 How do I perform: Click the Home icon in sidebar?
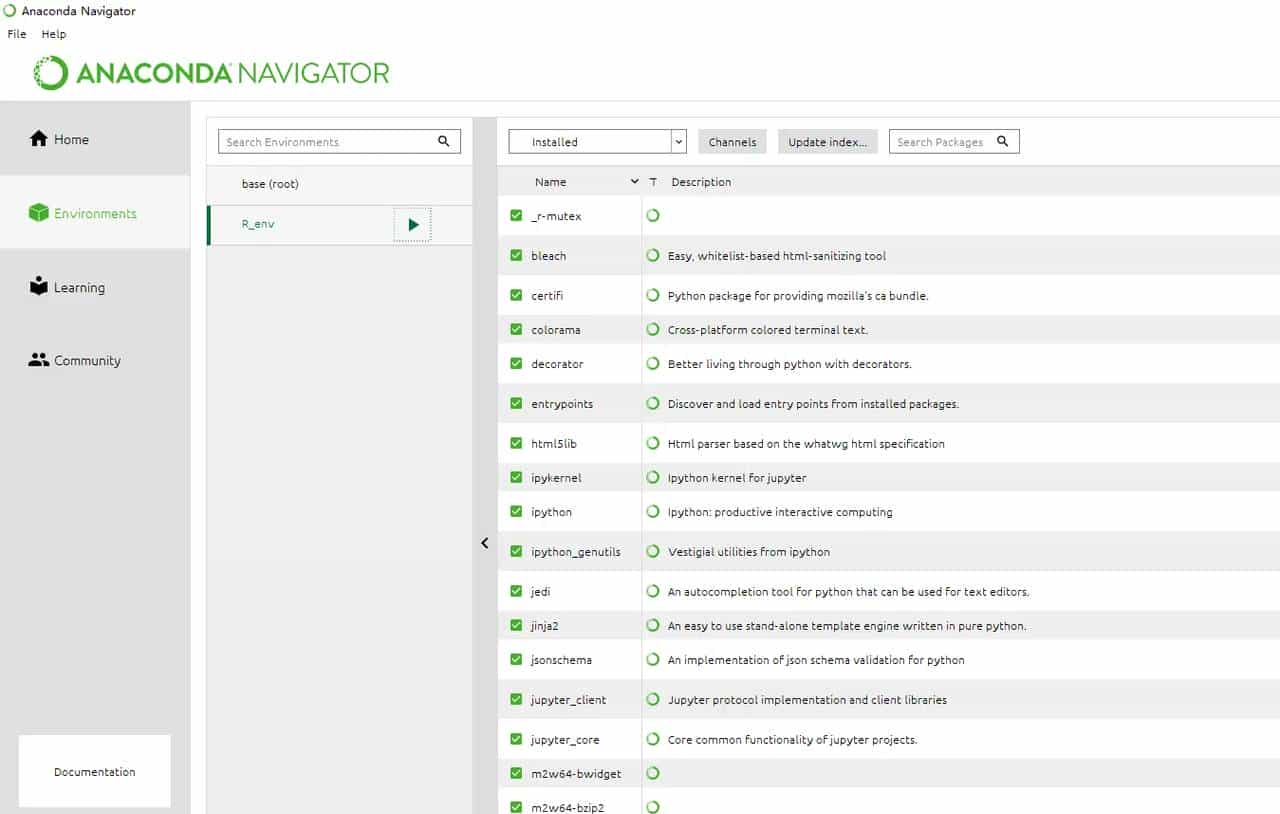point(39,139)
